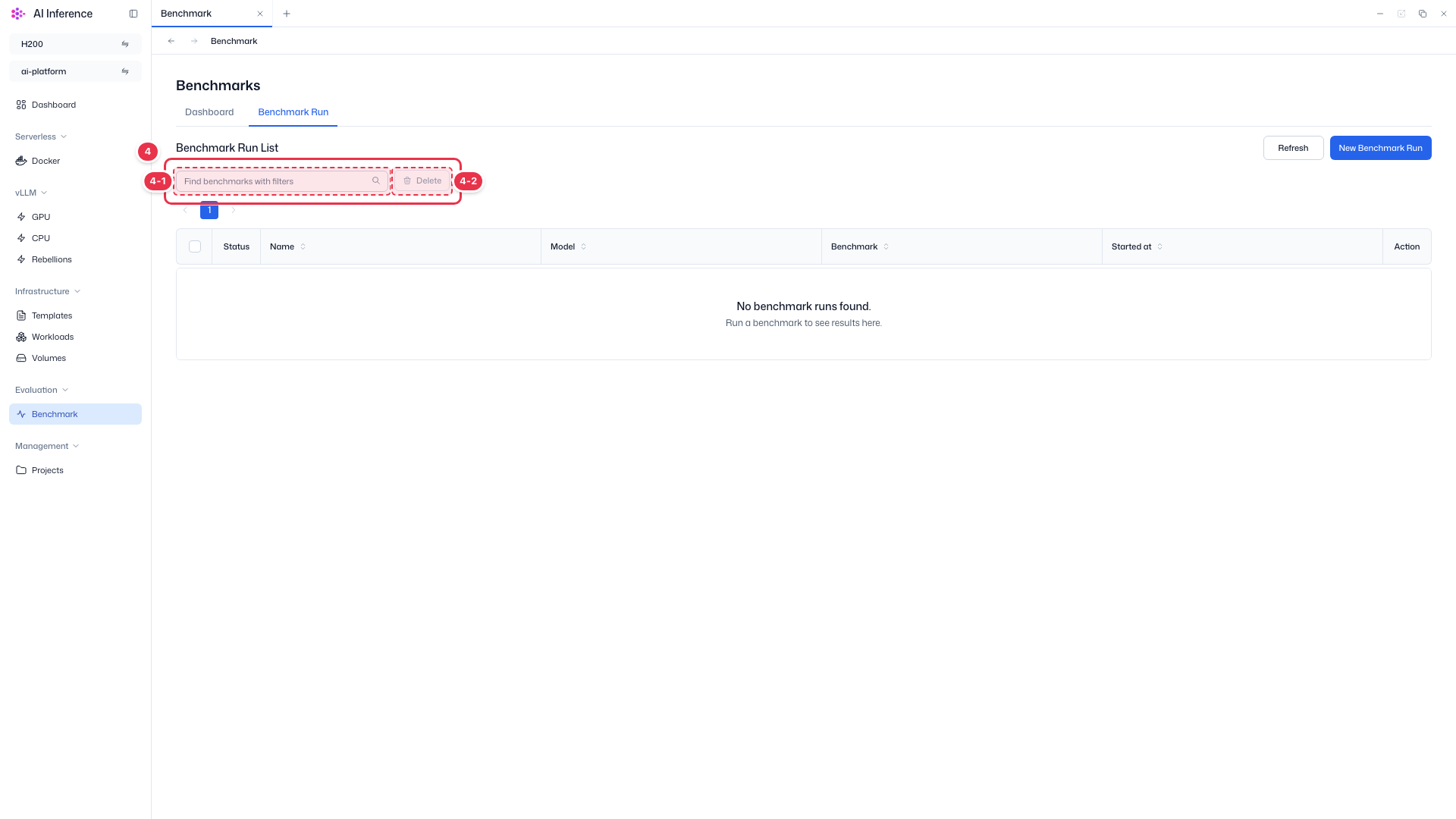Image resolution: width=1456 pixels, height=819 pixels.
Task: Click the Benchmark breadcrumb text
Action: (x=234, y=41)
